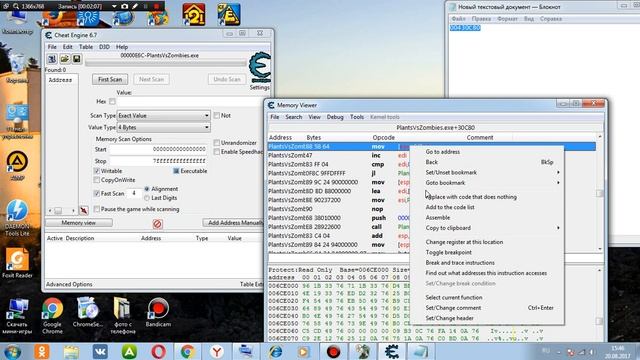The width and height of the screenshot is (640, 360).
Task: Click the Start address field
Action: click(x=158, y=149)
